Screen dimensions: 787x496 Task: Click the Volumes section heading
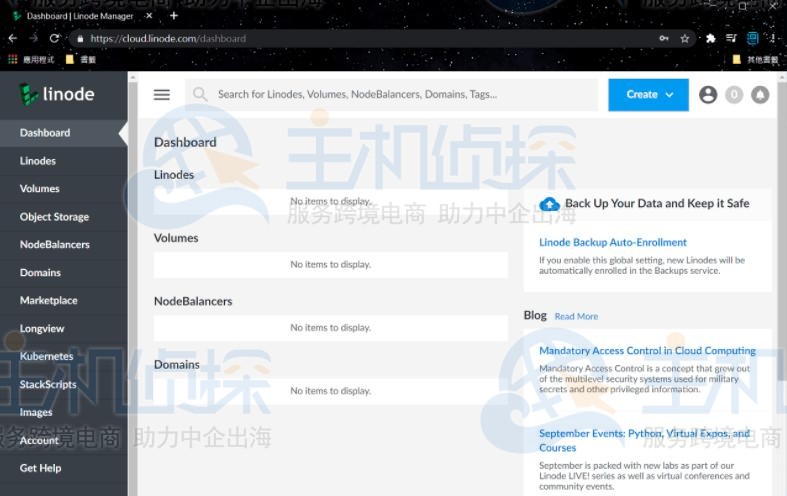pos(176,238)
